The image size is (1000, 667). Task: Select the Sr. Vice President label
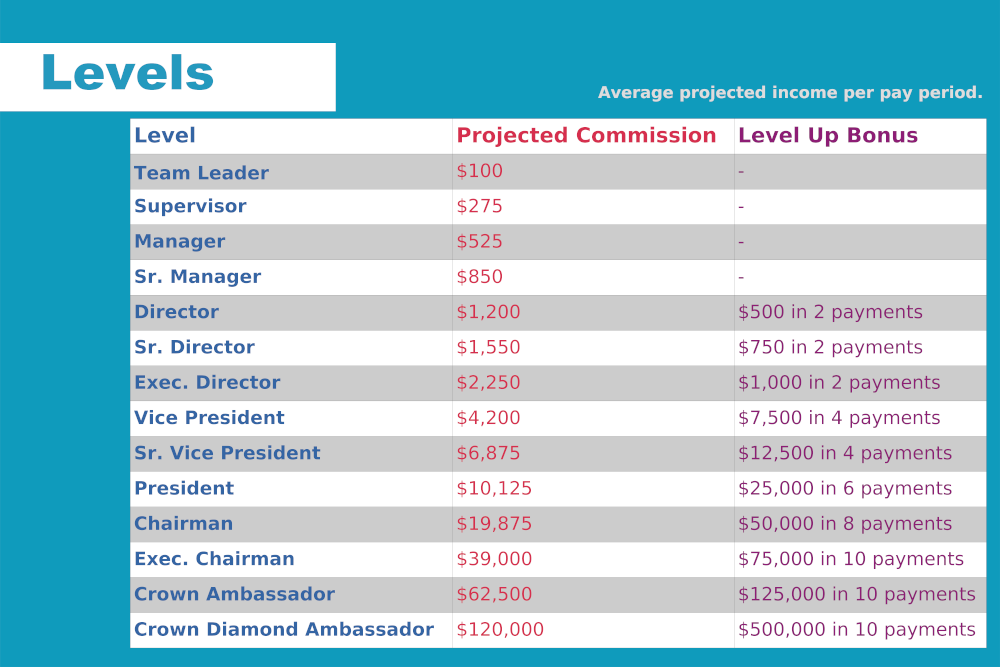pos(227,453)
